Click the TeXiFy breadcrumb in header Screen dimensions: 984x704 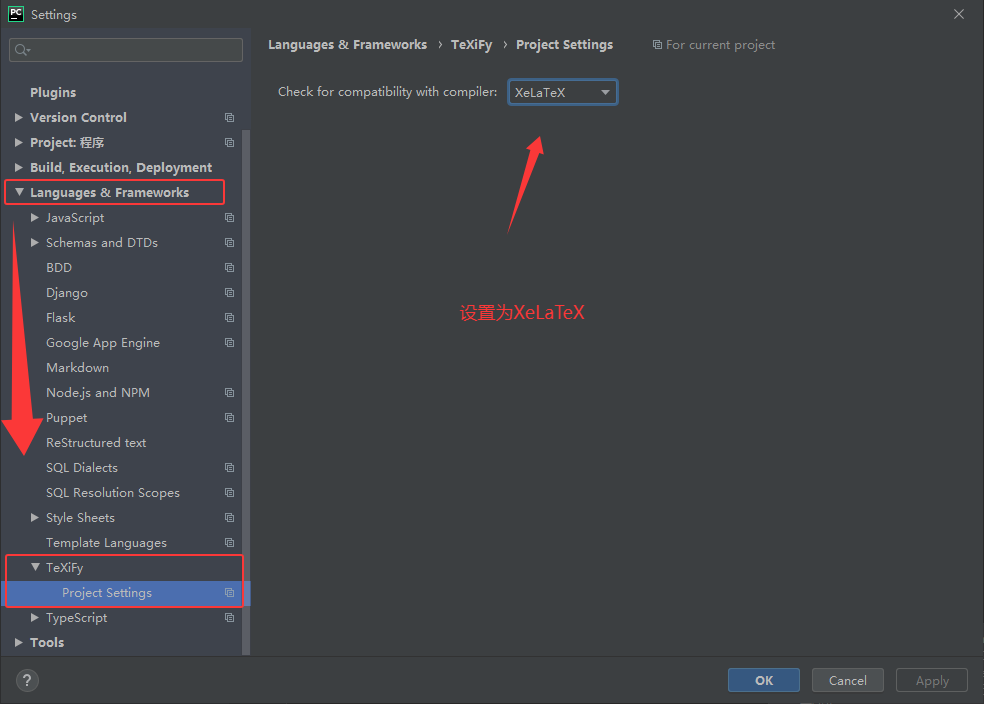[471, 45]
